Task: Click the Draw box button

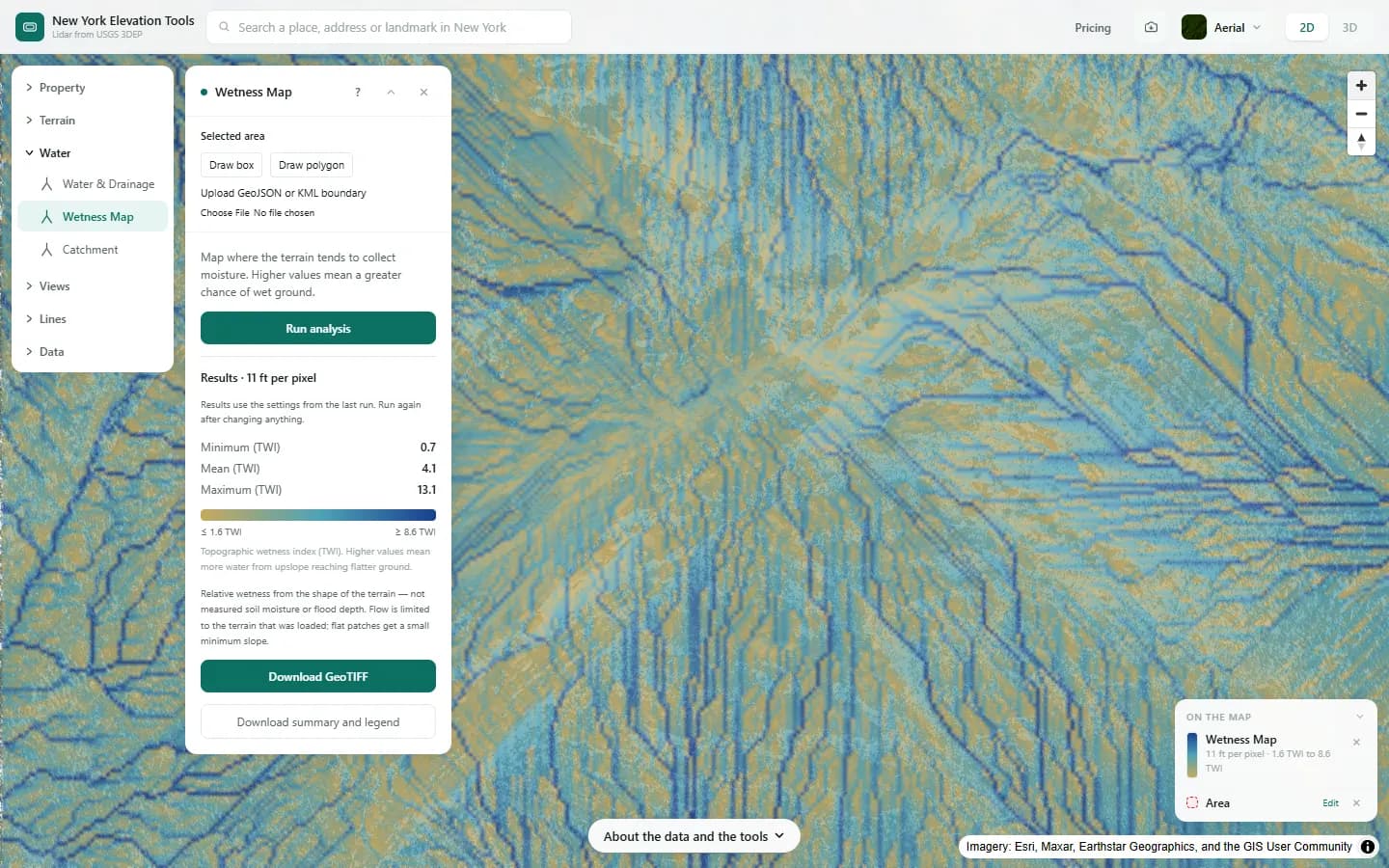Action: [x=231, y=165]
